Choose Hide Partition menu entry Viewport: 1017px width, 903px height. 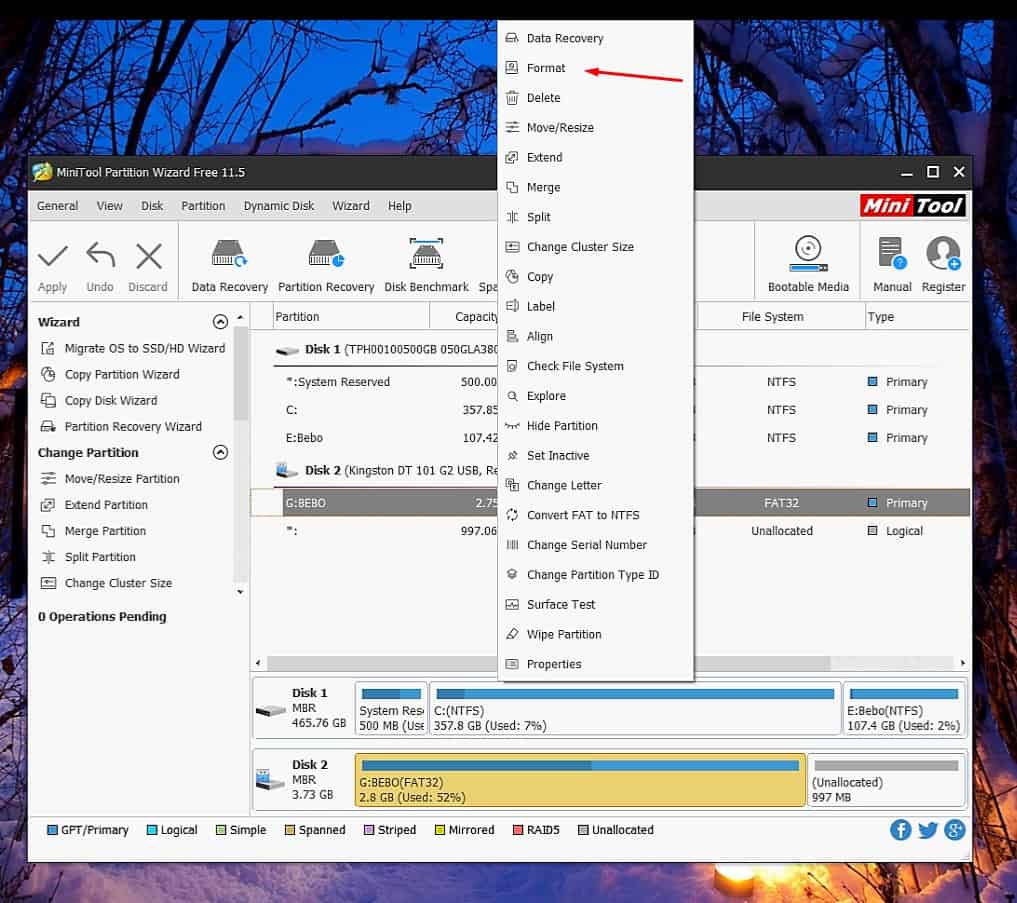595,426
